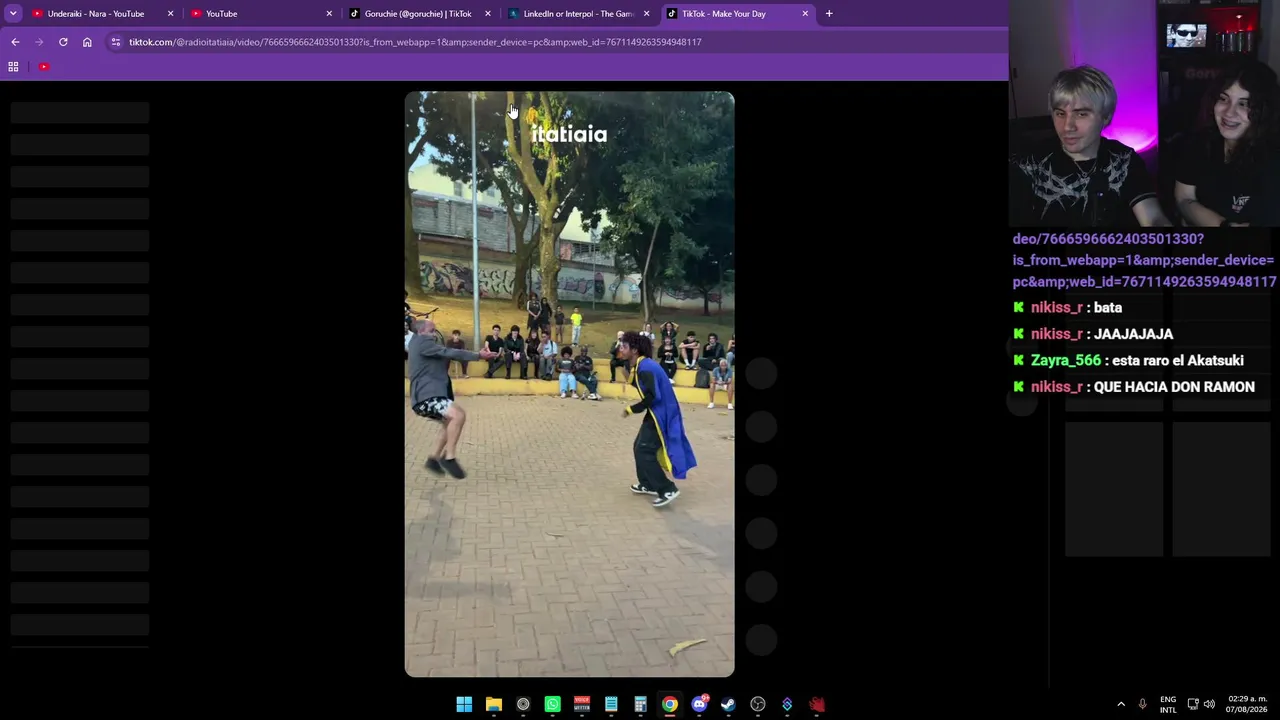The height and width of the screenshot is (720, 1280).
Task: Open the Windows Start menu
Action: click(464, 705)
